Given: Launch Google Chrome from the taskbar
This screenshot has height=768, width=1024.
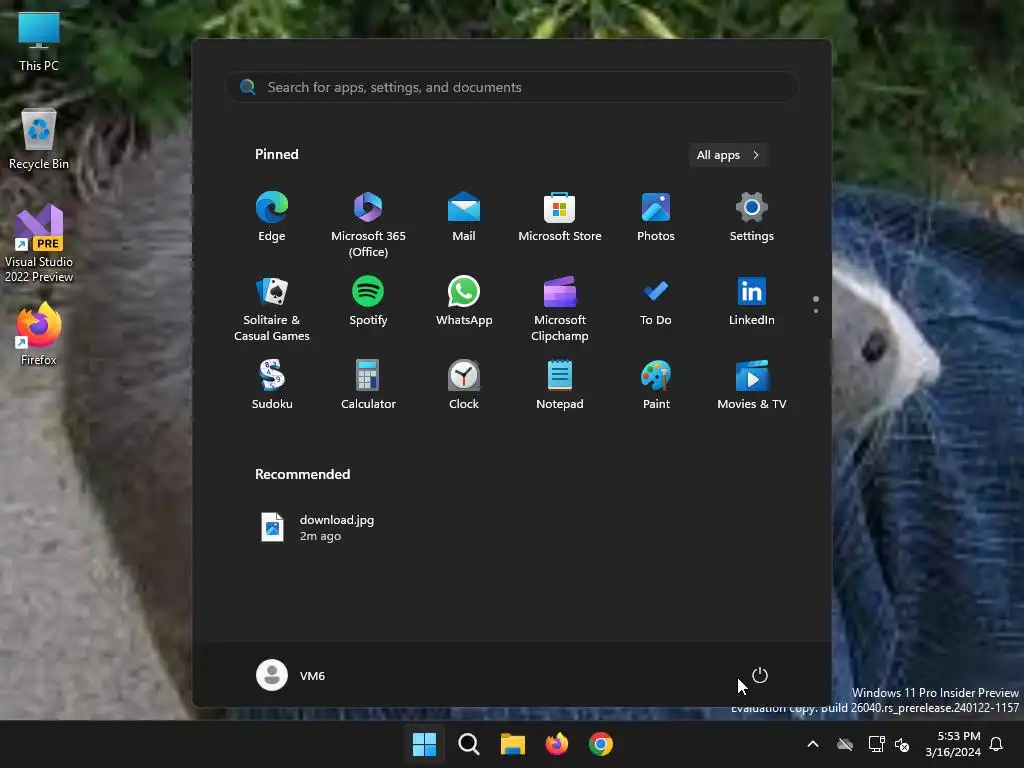Looking at the screenshot, I should click(x=601, y=744).
